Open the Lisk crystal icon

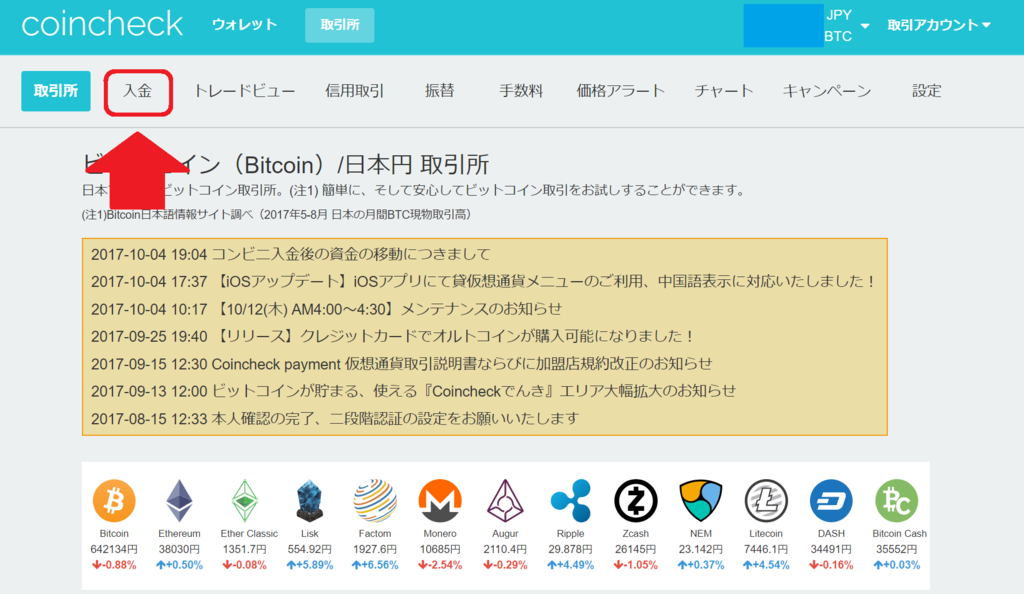(310, 501)
